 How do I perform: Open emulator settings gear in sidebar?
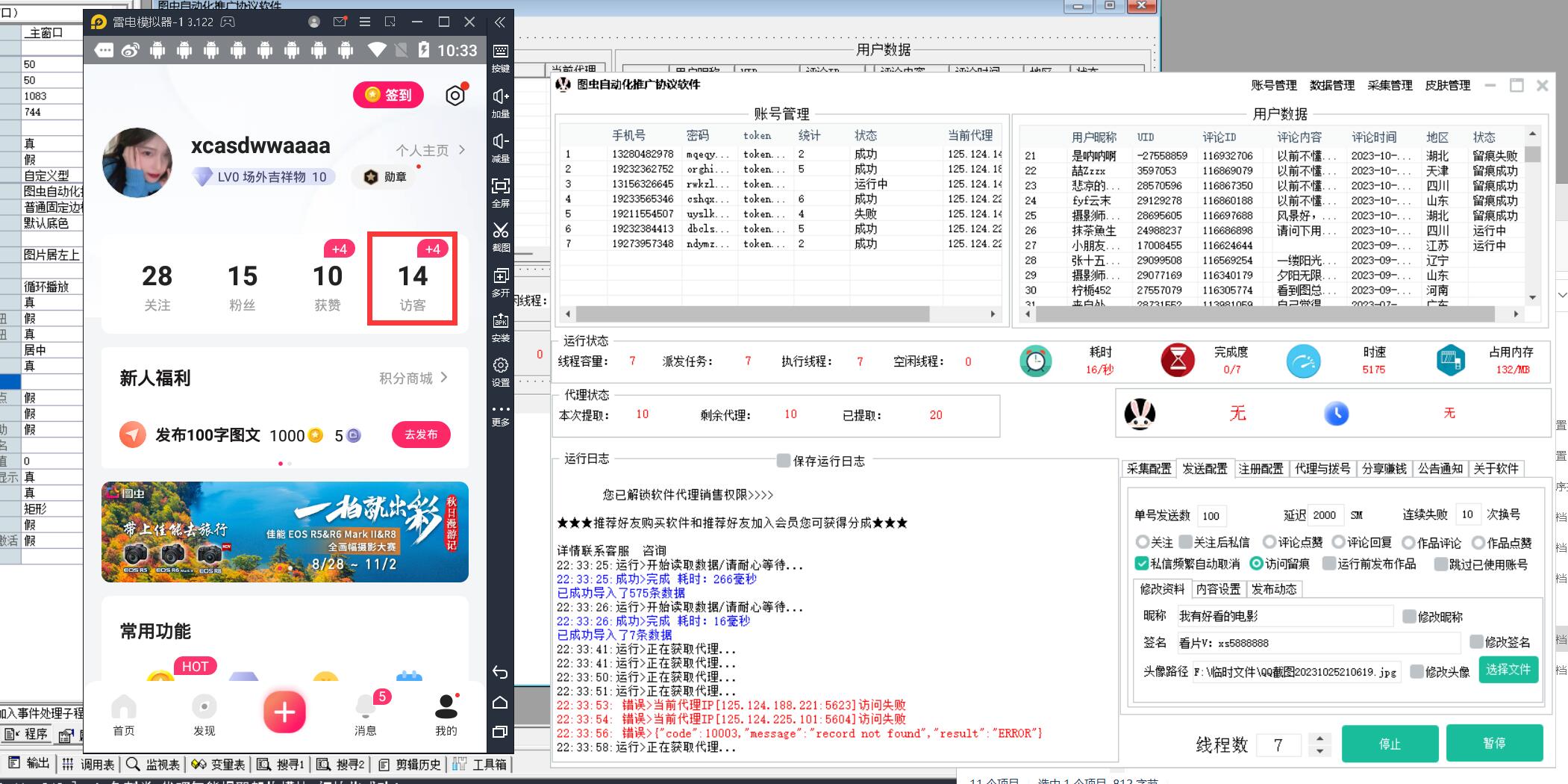click(501, 366)
